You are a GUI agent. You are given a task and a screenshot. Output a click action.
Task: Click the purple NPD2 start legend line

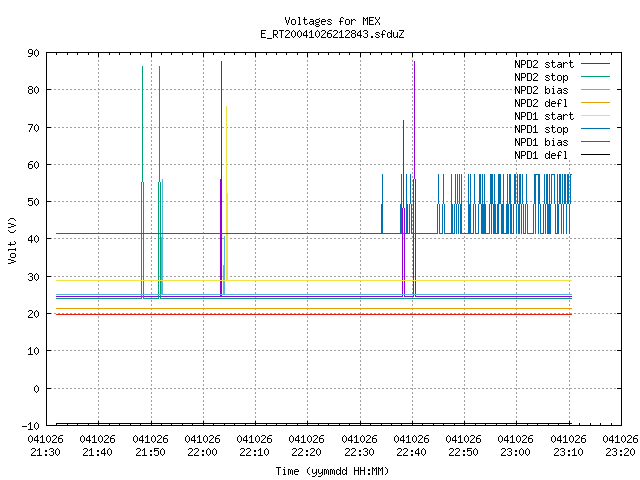click(x=595, y=64)
